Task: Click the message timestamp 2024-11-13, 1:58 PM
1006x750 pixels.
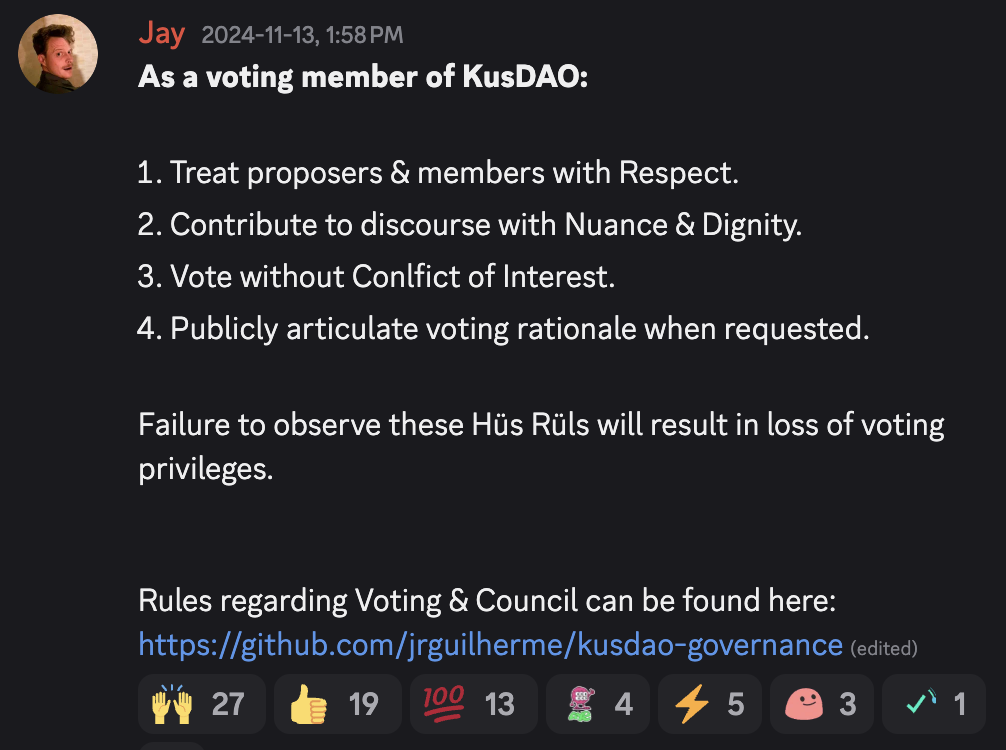Action: (302, 36)
